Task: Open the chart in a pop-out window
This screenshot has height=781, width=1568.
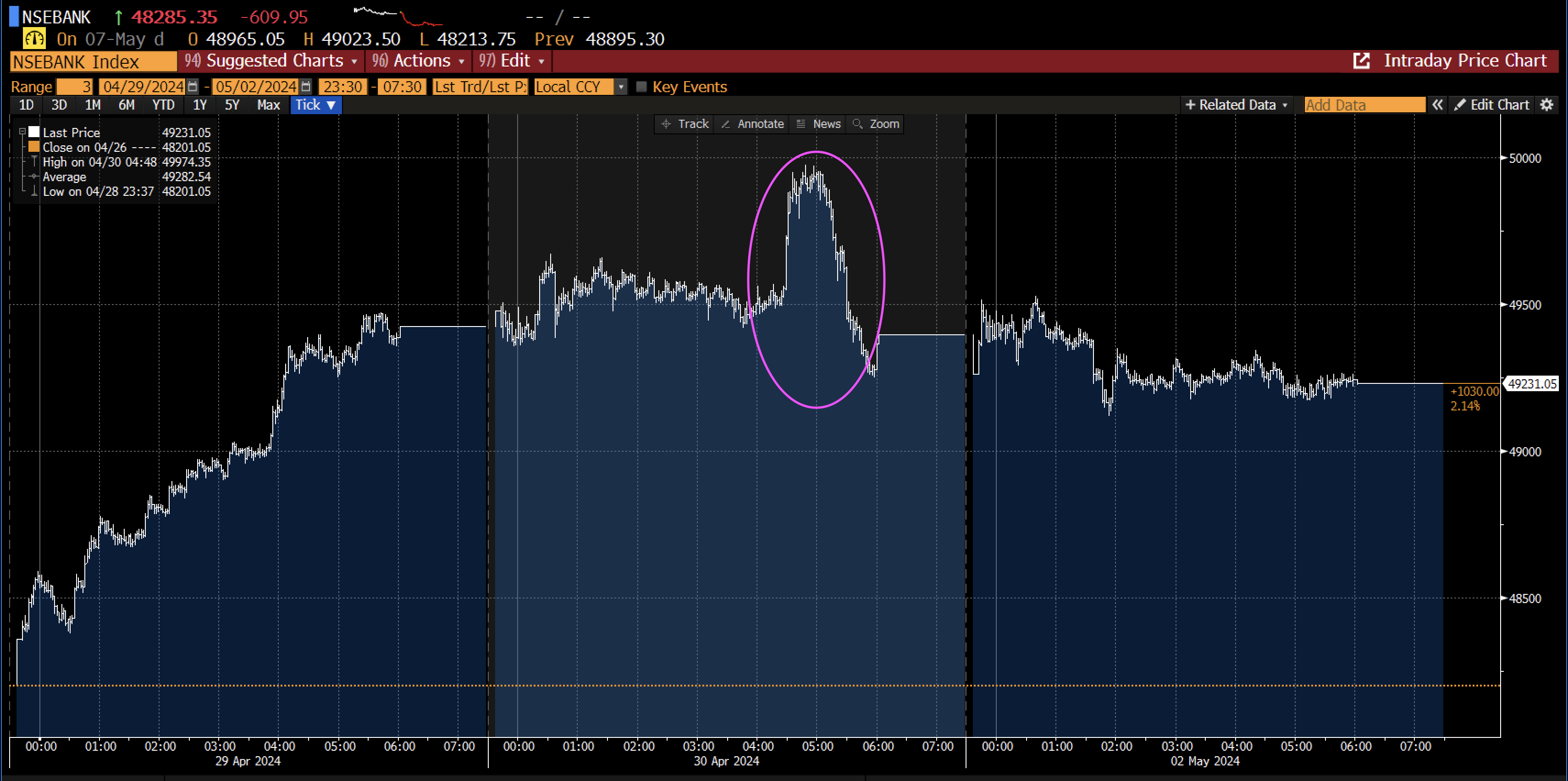Action: 1361,61
